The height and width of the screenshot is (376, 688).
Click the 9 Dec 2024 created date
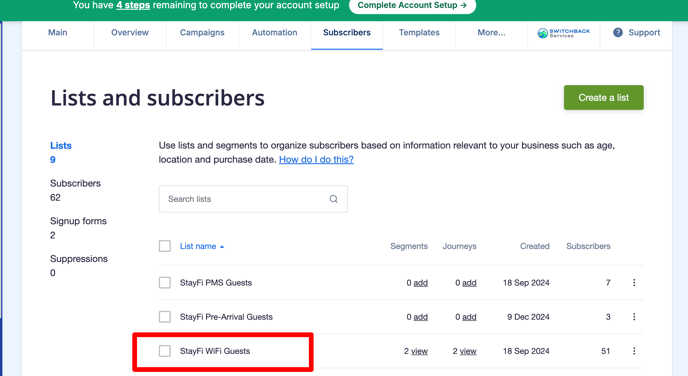tap(528, 317)
